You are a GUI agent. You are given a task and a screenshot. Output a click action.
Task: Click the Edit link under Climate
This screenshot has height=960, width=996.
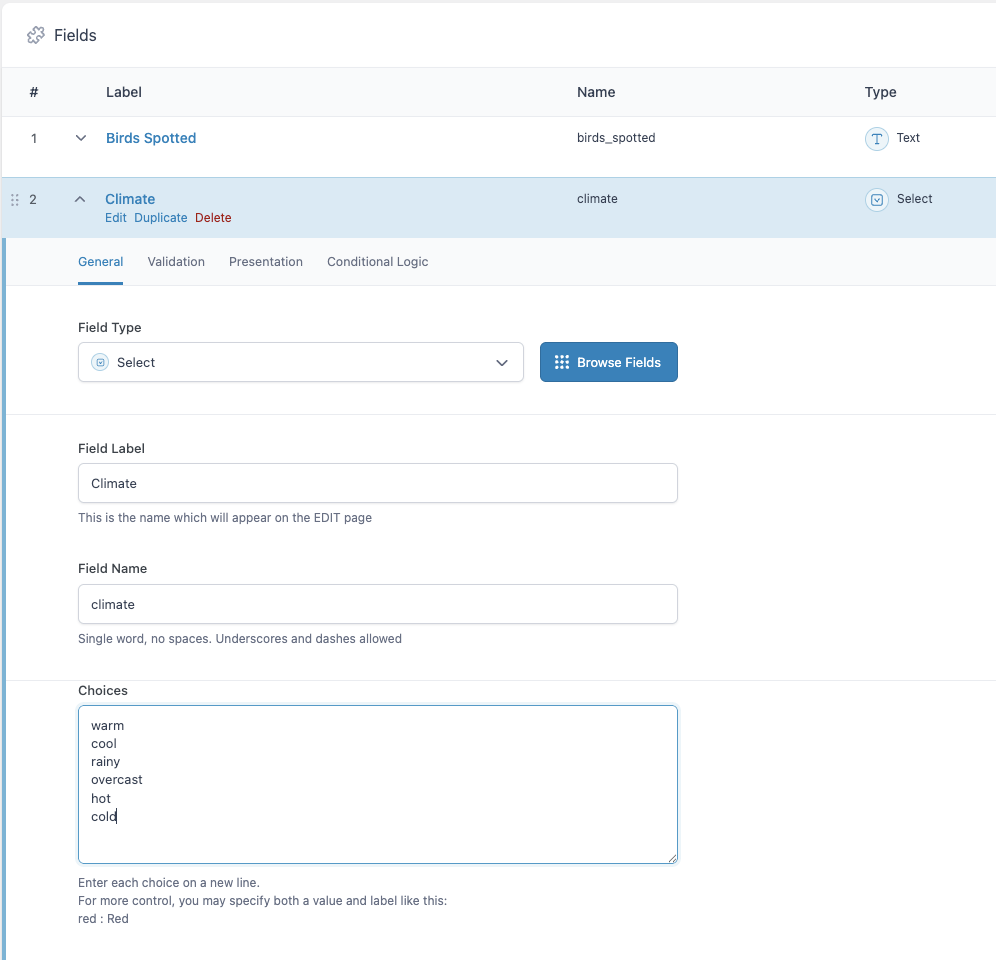(116, 218)
